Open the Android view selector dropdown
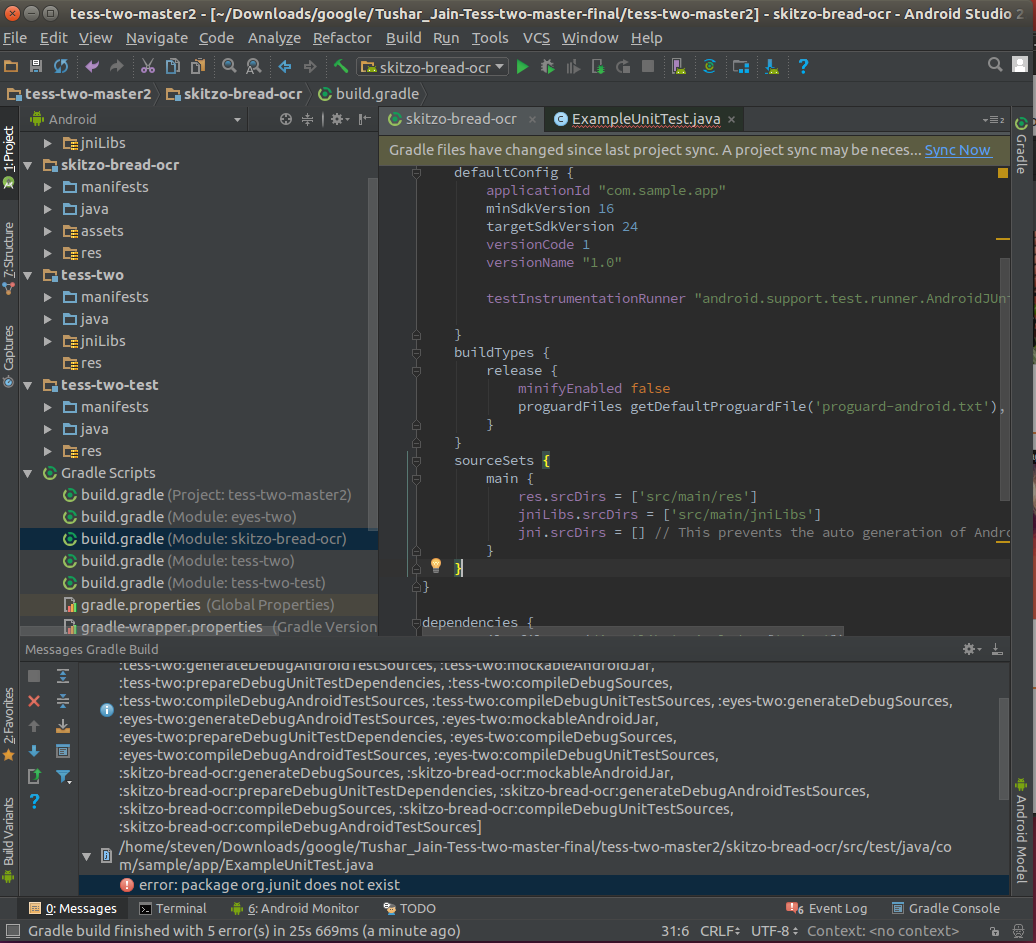1036x943 pixels. tap(135, 119)
